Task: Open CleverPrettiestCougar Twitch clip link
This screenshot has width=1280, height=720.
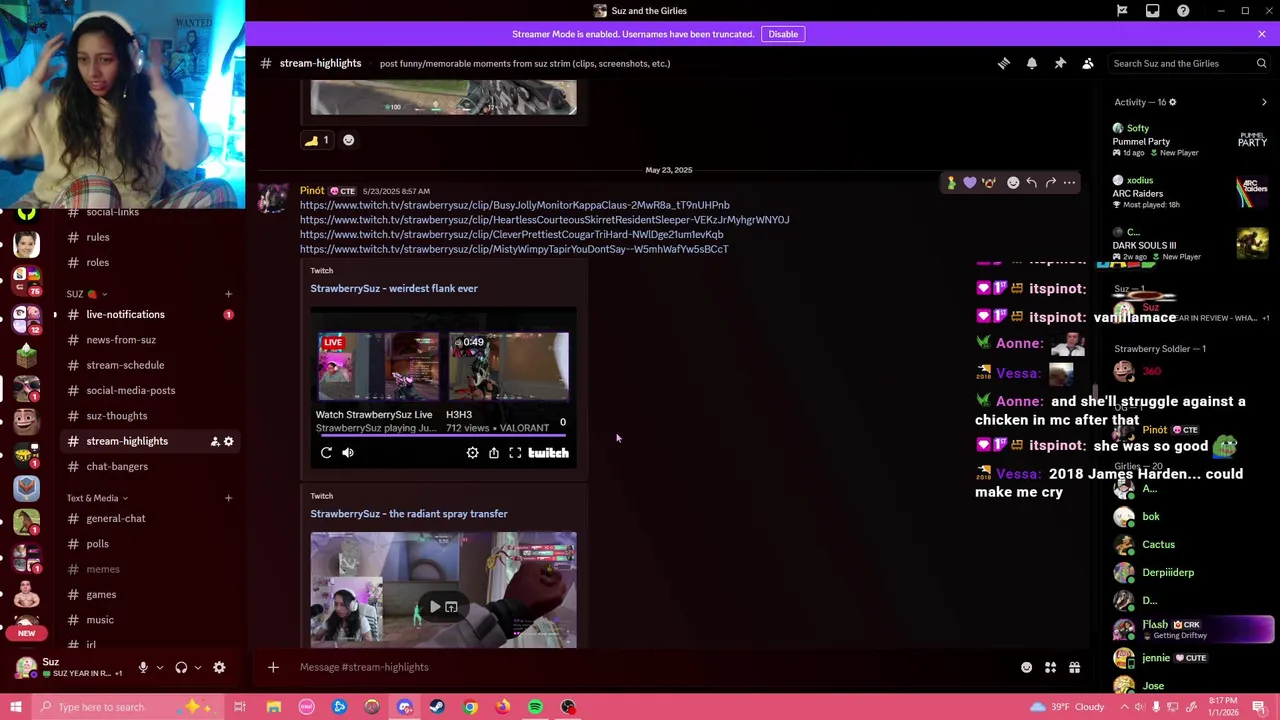Action: coord(511,235)
